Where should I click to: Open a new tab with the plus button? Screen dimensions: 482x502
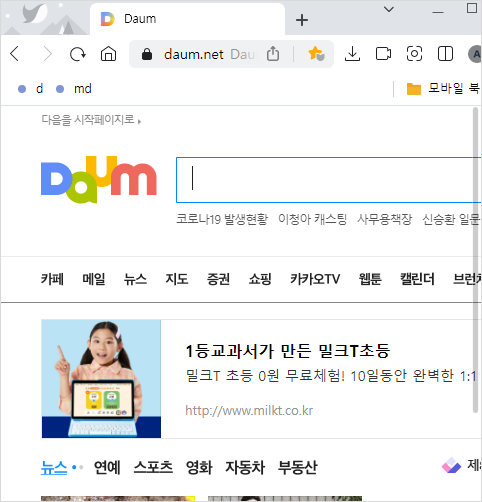tap(302, 20)
